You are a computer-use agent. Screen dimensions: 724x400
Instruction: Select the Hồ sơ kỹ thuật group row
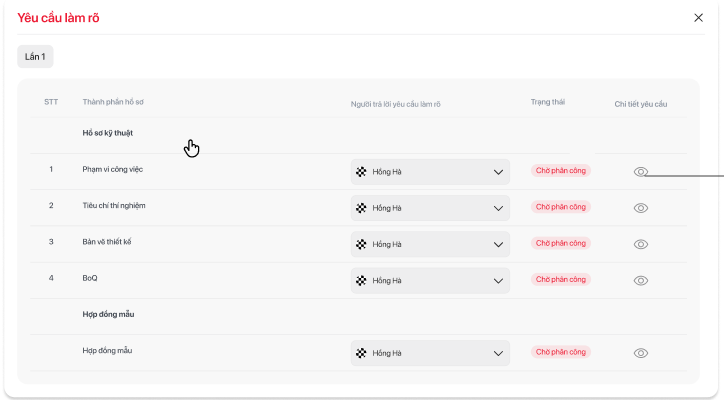pos(108,133)
